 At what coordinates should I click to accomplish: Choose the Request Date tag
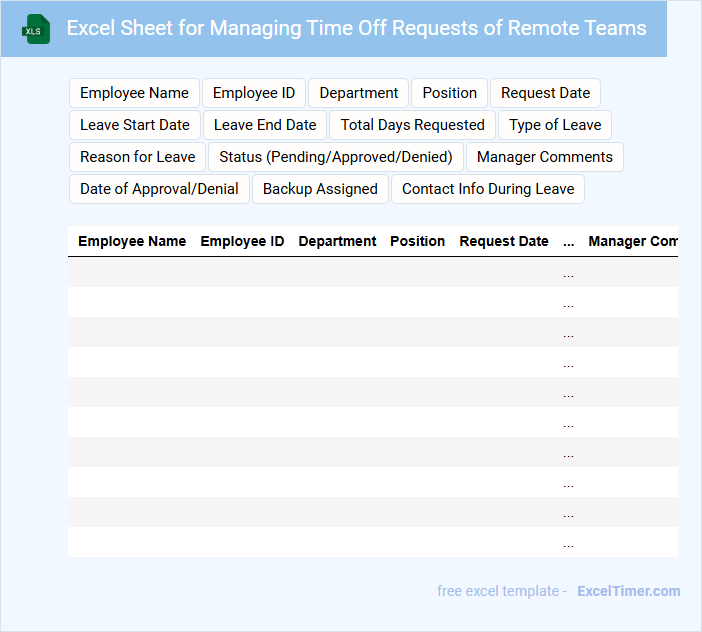(545, 93)
